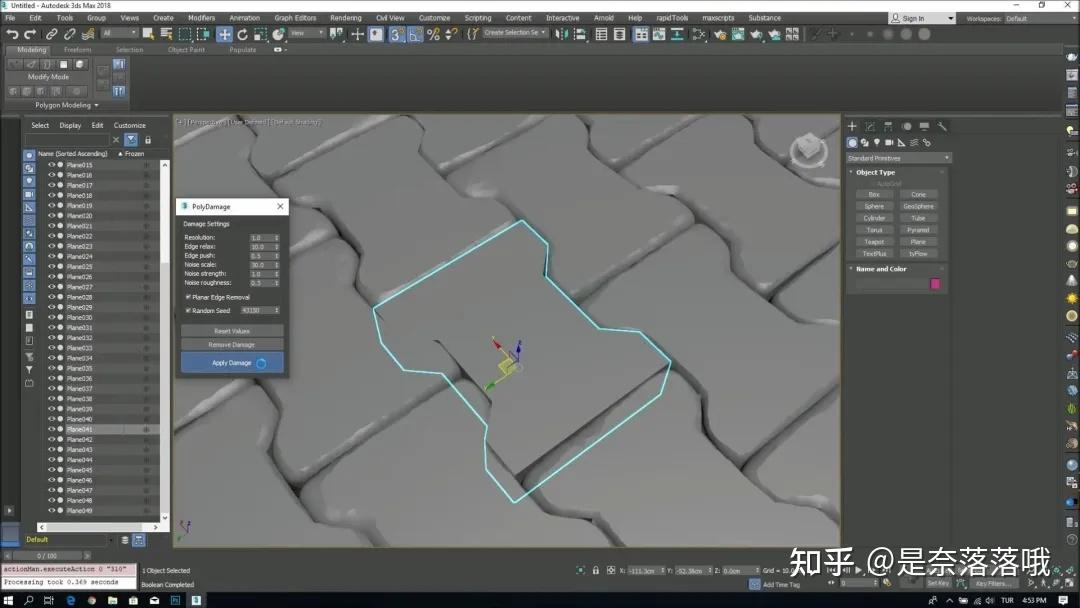The height and width of the screenshot is (608, 1080).
Task: Open Render Setup from the toolbar
Action: [x=721, y=34]
